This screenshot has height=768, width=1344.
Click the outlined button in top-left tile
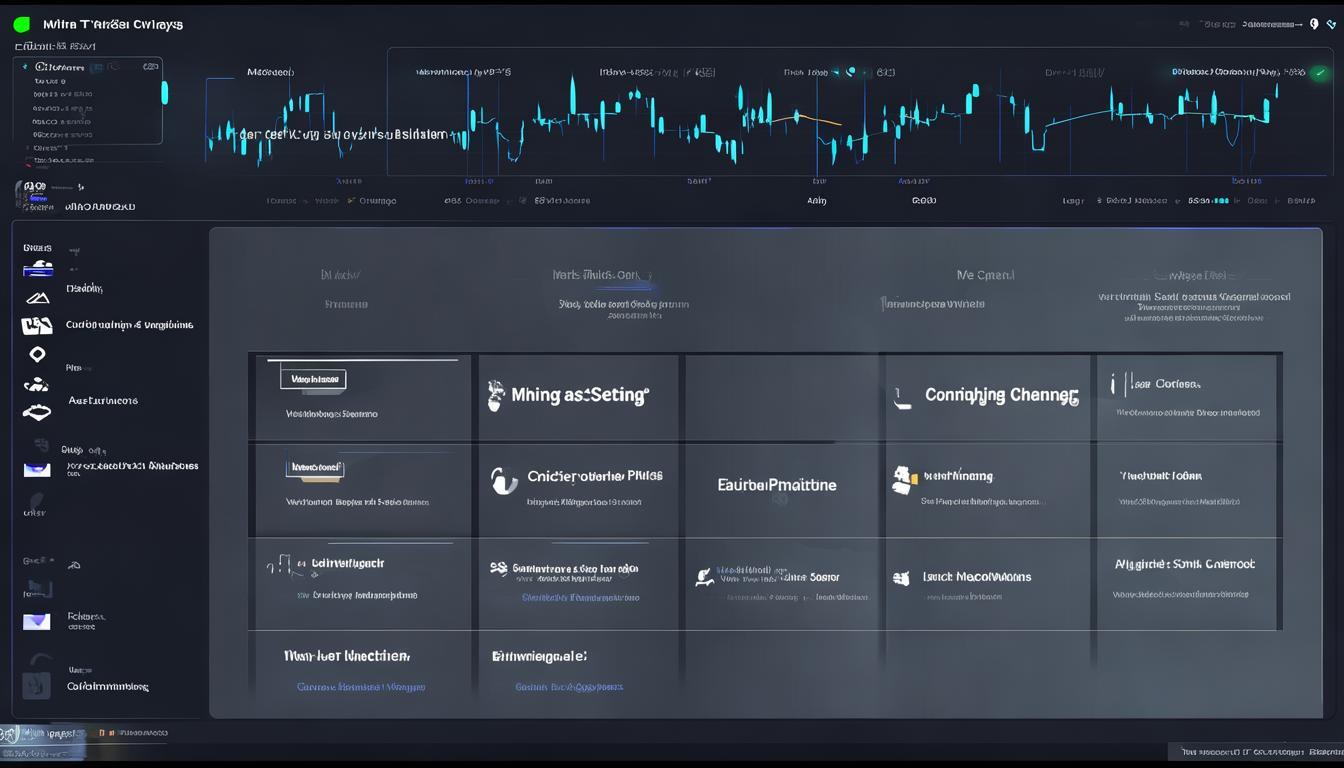[x=313, y=379]
